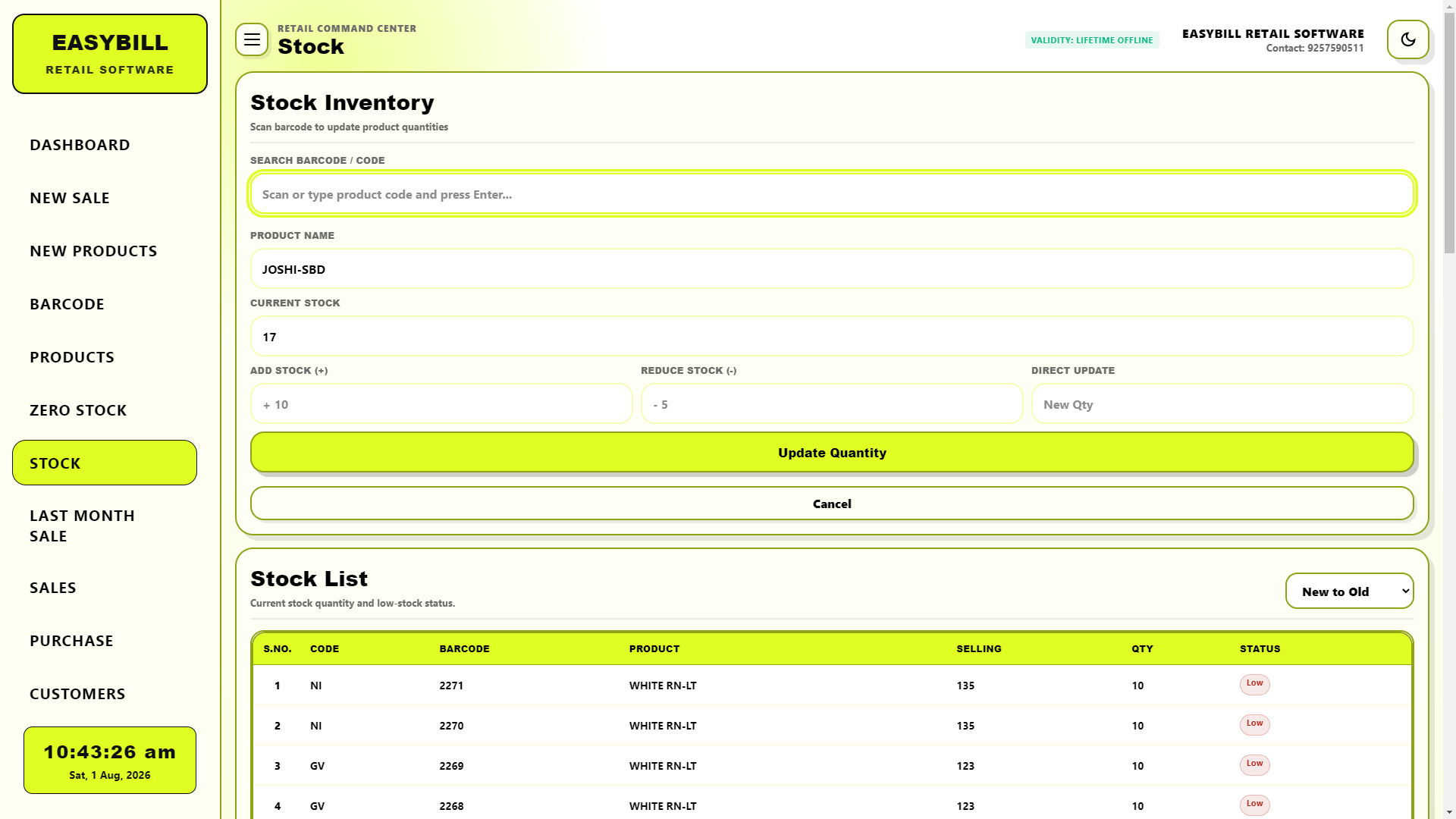
Task: Click barcode 2269 in the stock list
Action: coord(451,766)
